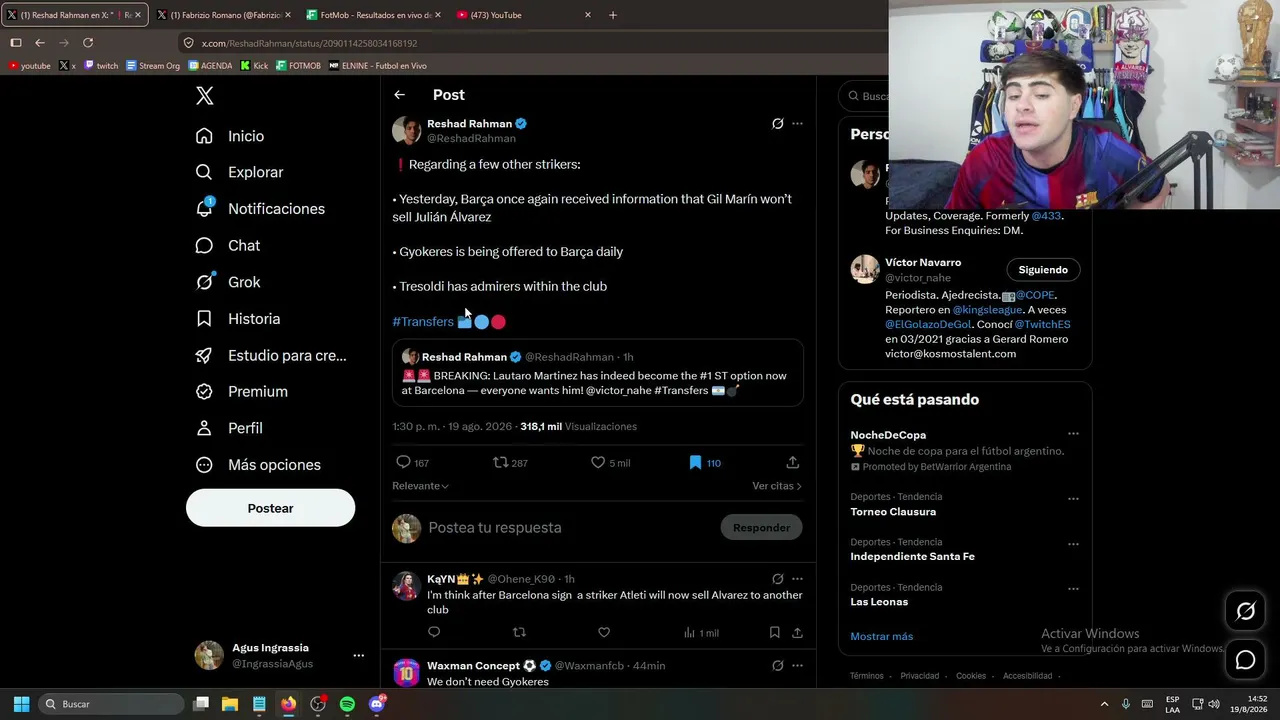Open the quoted Lautaro Martinez BREAKING post

598,373
